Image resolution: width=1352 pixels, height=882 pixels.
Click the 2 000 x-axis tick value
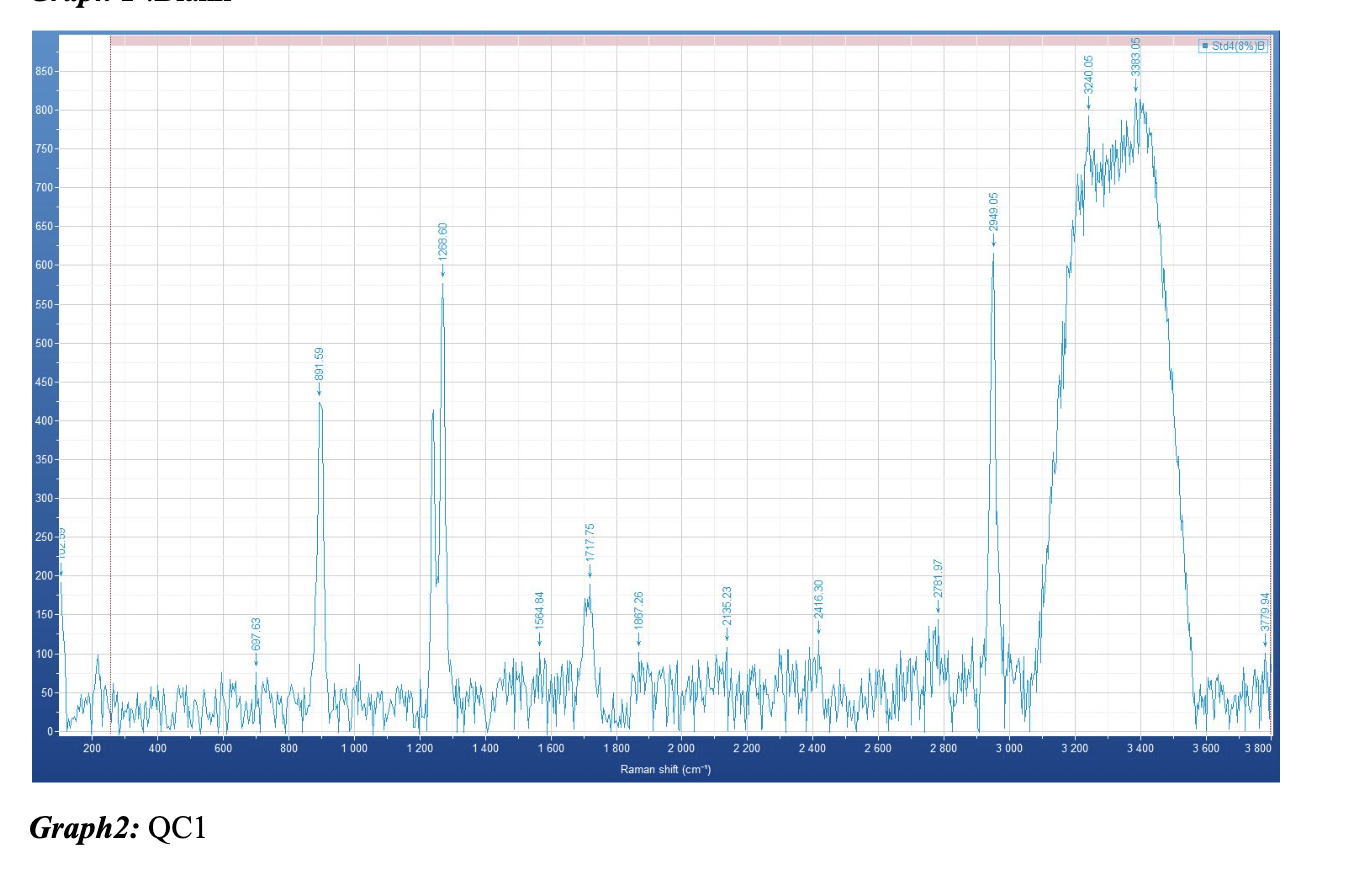681,748
